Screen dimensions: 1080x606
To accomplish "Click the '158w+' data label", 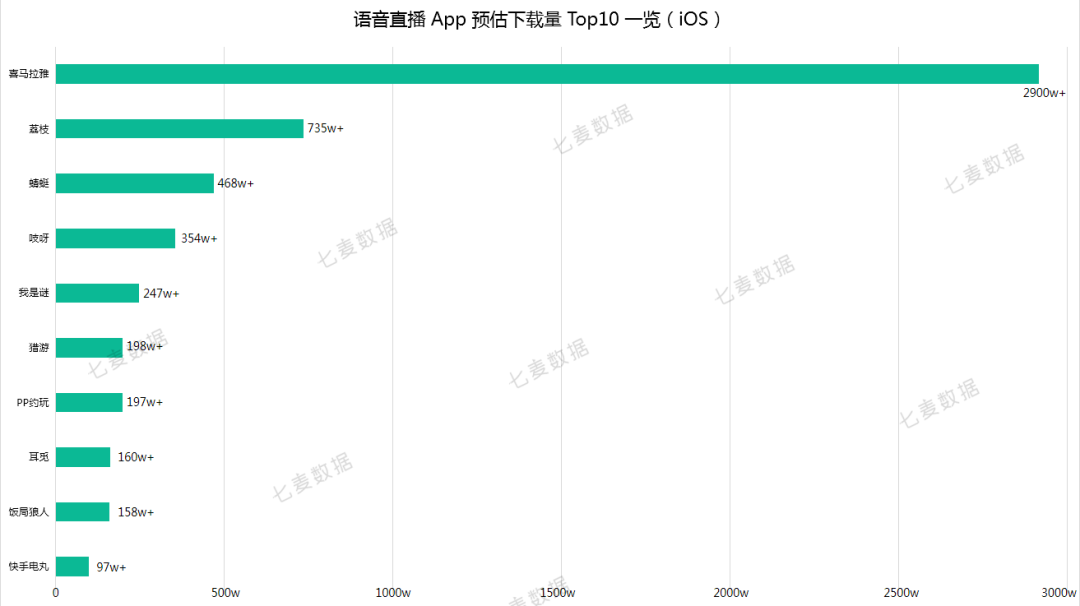I will pos(136,512).
